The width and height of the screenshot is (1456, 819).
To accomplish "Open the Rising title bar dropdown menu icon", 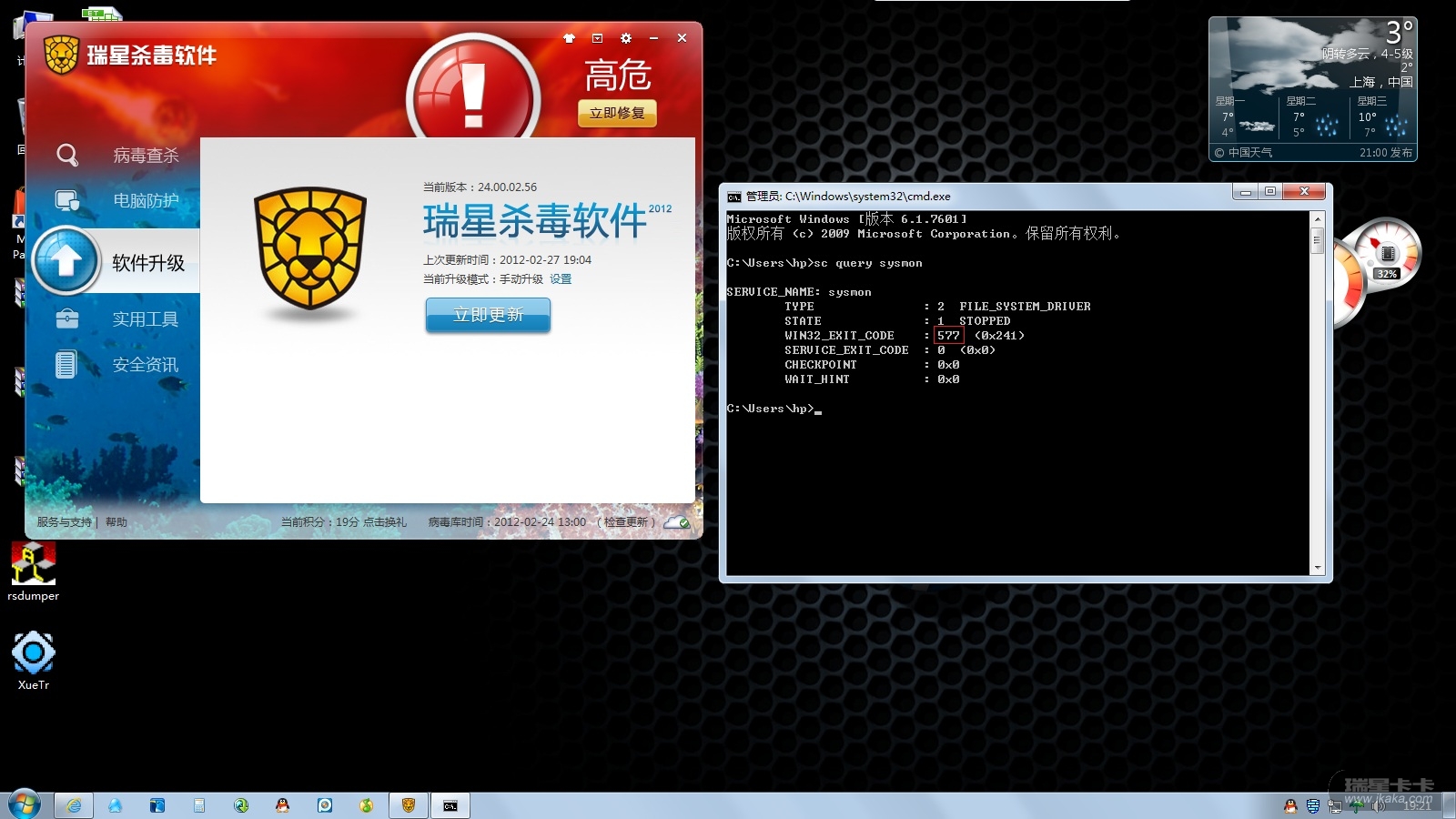I will coord(597,38).
